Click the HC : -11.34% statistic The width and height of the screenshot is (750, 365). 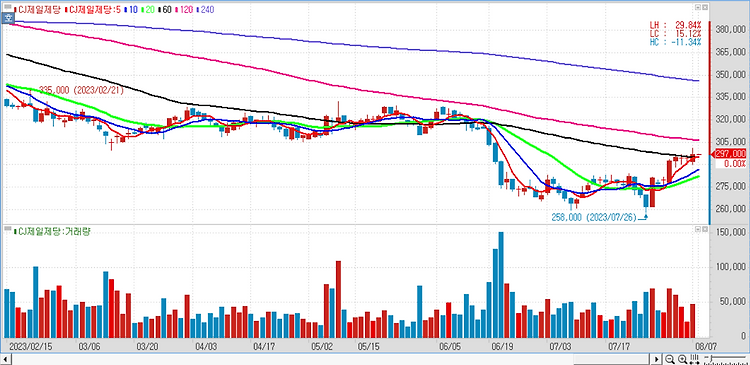click(675, 42)
